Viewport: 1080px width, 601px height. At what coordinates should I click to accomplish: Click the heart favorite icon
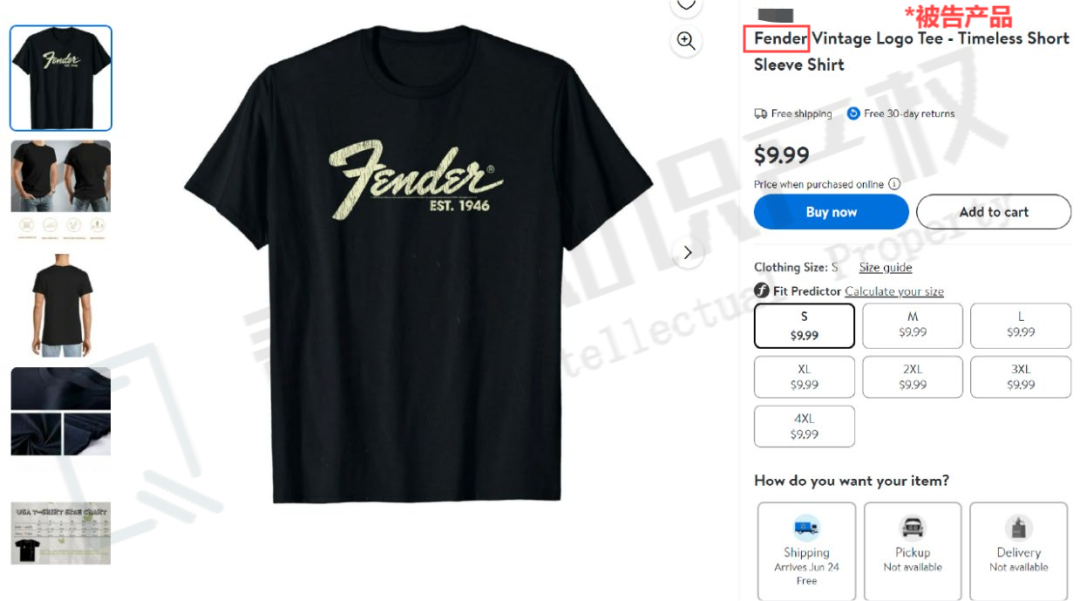[685, 6]
